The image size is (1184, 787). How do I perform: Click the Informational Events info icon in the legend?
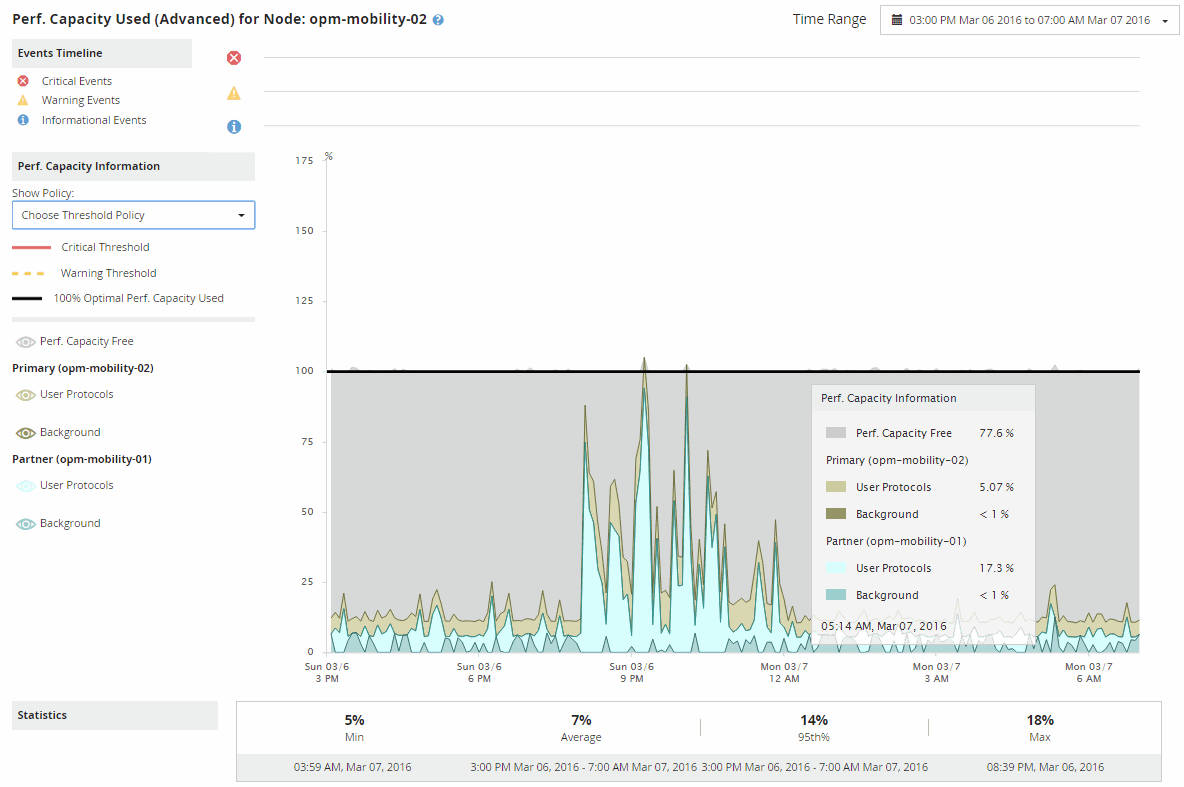coord(23,119)
